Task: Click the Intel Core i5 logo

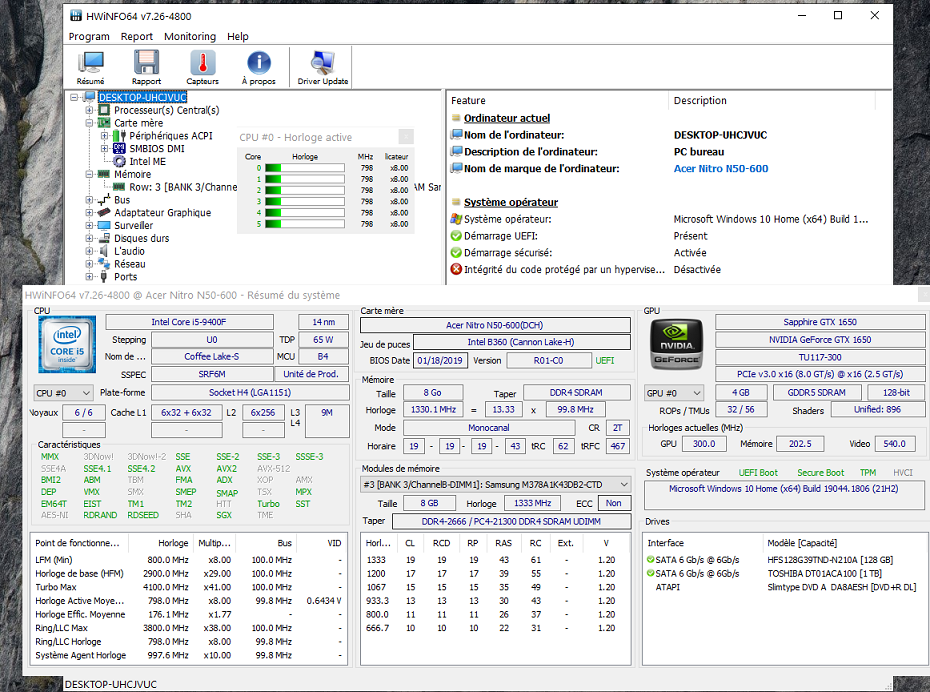Action: point(66,344)
